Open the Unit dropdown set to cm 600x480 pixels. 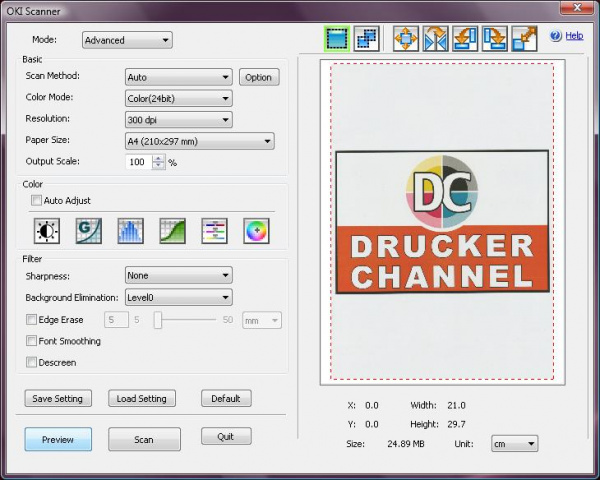click(515, 444)
